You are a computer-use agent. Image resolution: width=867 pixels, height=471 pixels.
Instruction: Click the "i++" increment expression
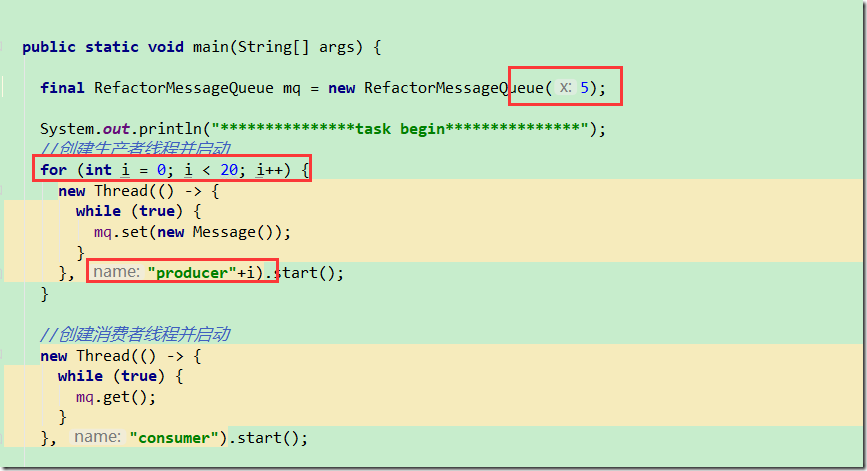[269, 170]
